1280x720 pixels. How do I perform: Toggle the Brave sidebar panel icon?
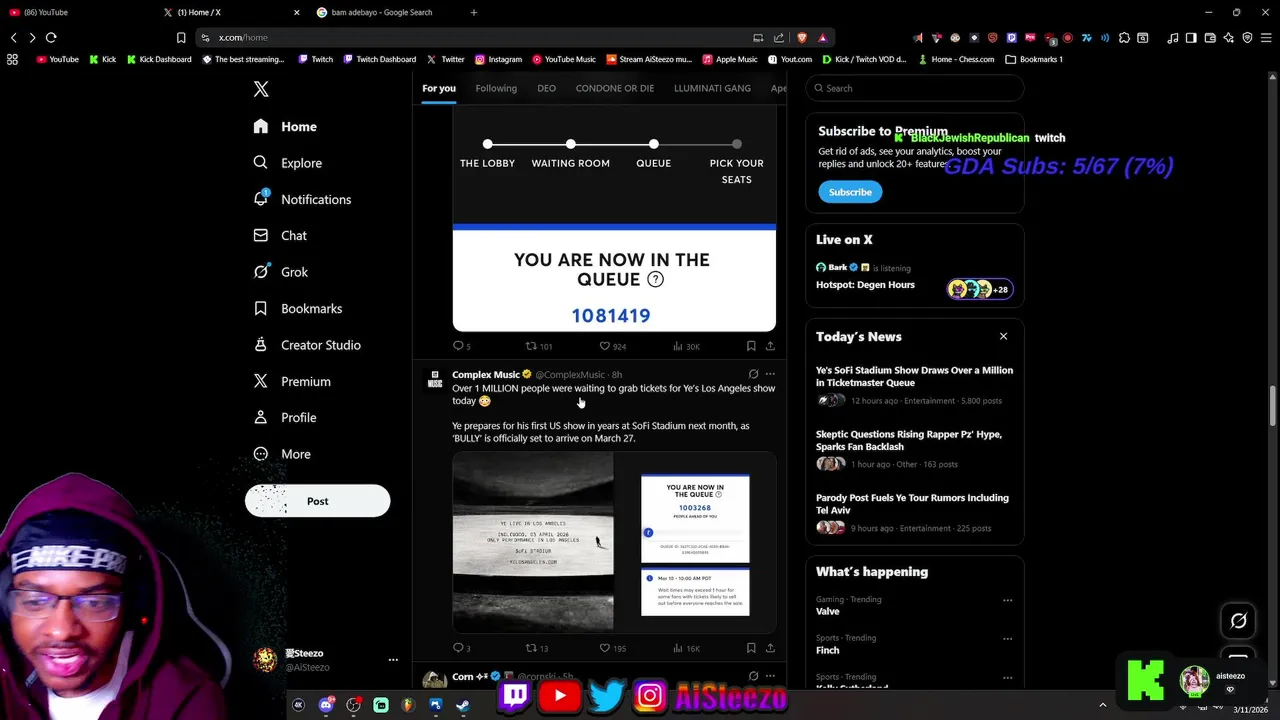(x=1191, y=38)
